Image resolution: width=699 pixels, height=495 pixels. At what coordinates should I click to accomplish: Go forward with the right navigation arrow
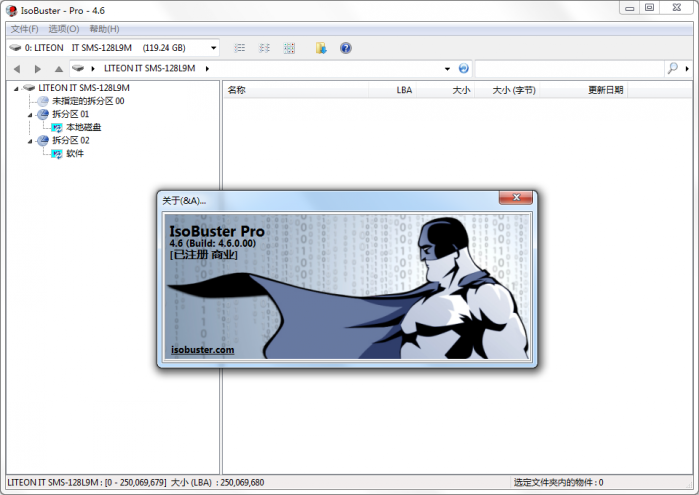tap(37, 69)
